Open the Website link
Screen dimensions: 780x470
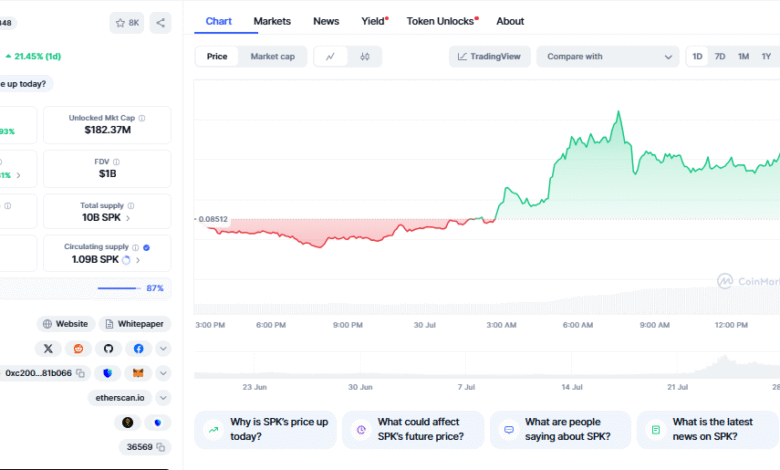pyautogui.click(x=65, y=324)
